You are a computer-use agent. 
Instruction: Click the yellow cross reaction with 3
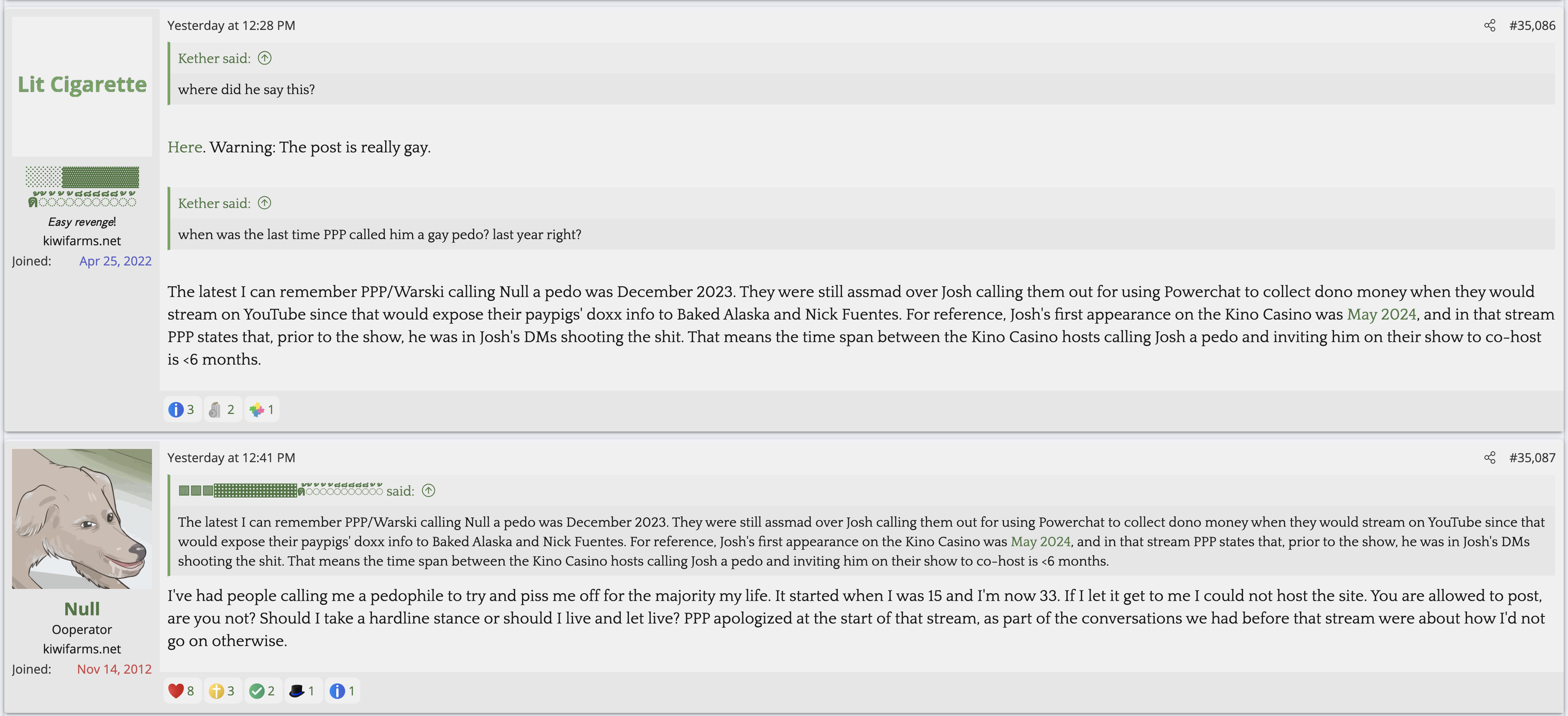coord(222,691)
